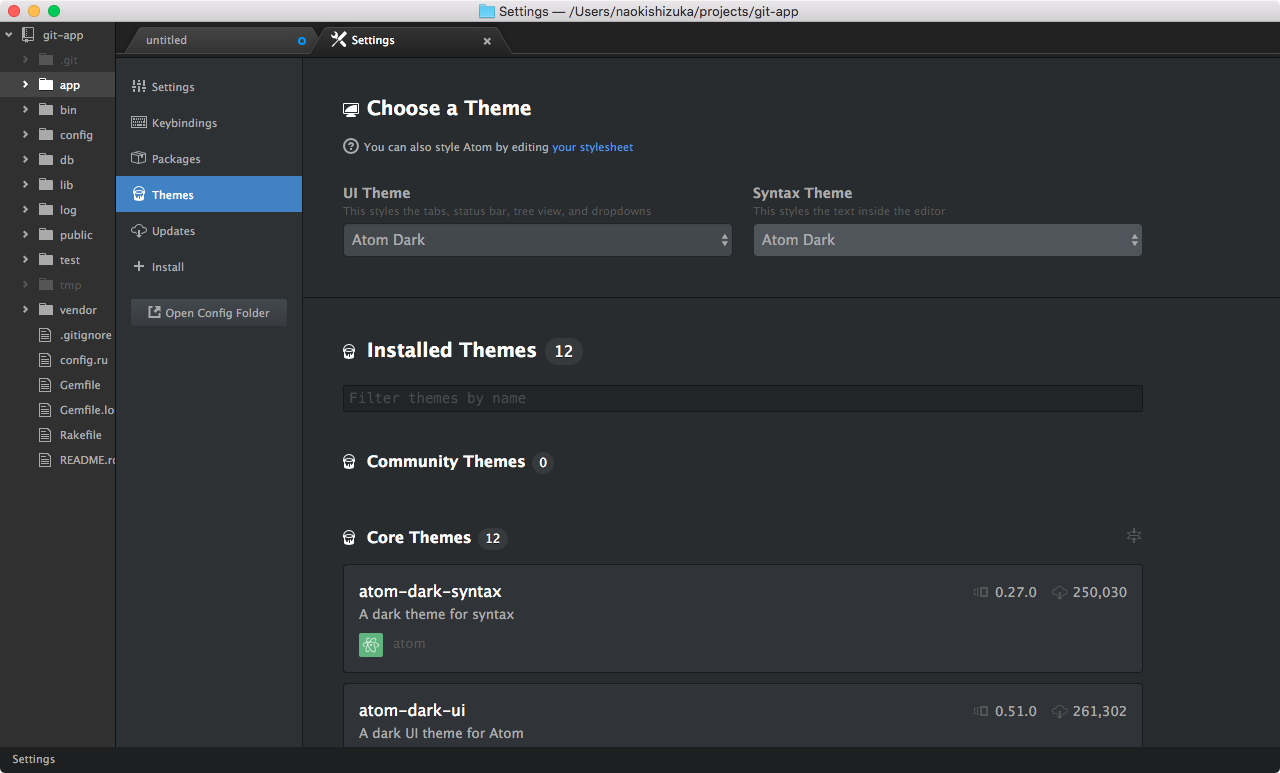Screen dimensions: 1280x773
Task: Click the atom author name link
Action: 409,644
